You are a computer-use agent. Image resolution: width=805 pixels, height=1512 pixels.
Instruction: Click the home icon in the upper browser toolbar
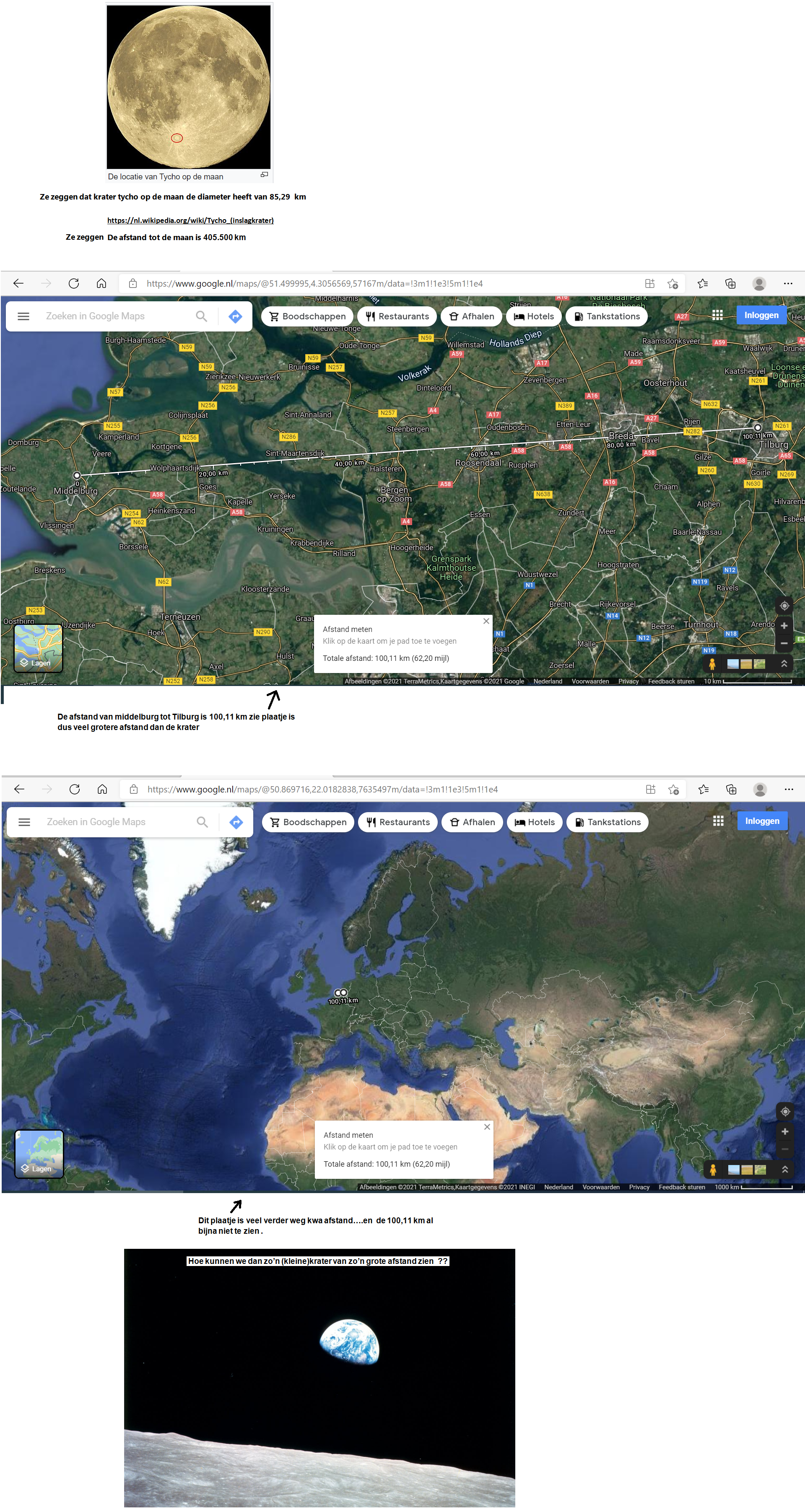[x=101, y=283]
